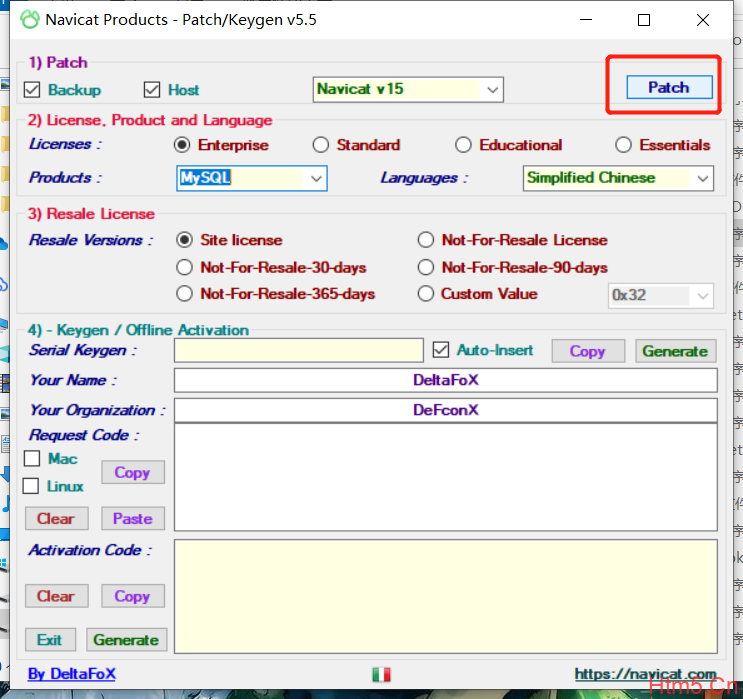This screenshot has width=743, height=699.
Task: Maximize the Patch/Keygen window
Action: pyautogui.click(x=643, y=19)
